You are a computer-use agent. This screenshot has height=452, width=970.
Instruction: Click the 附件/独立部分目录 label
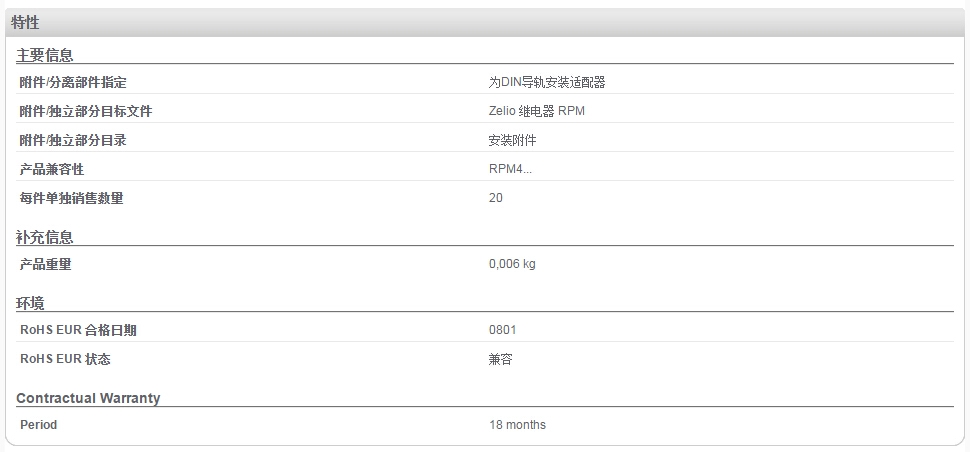click(73, 140)
